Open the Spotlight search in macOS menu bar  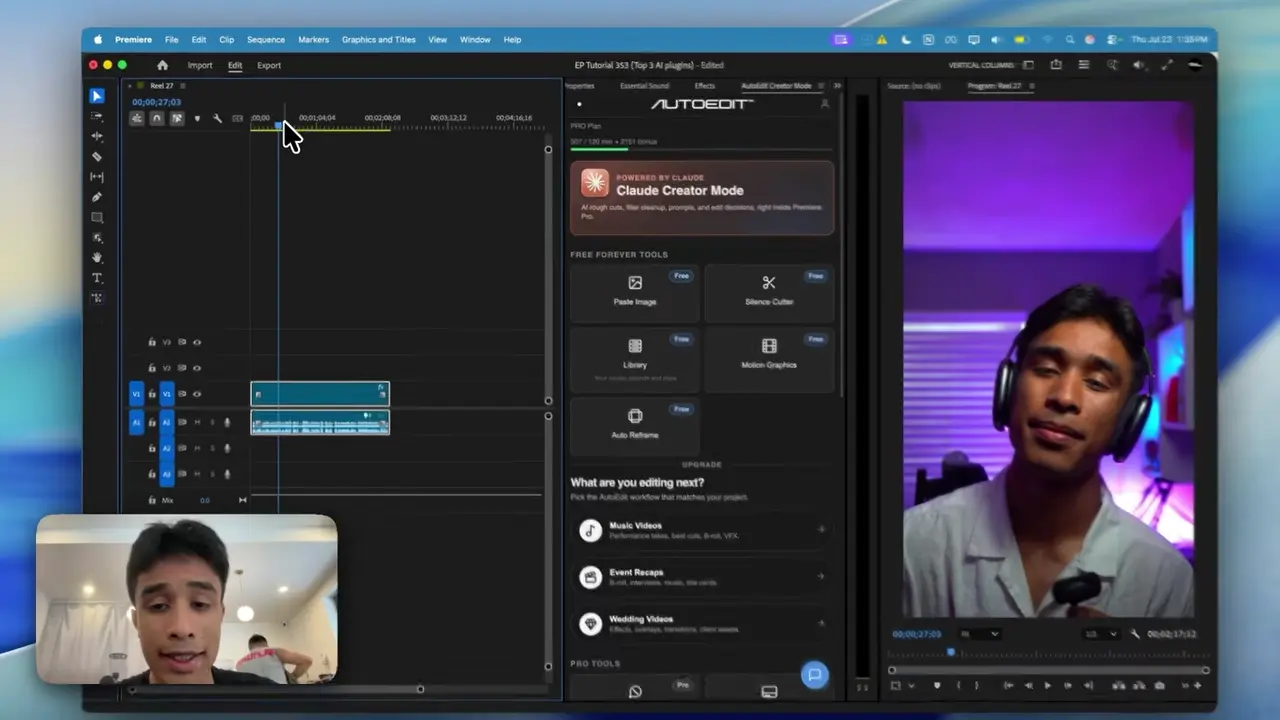coord(1070,40)
